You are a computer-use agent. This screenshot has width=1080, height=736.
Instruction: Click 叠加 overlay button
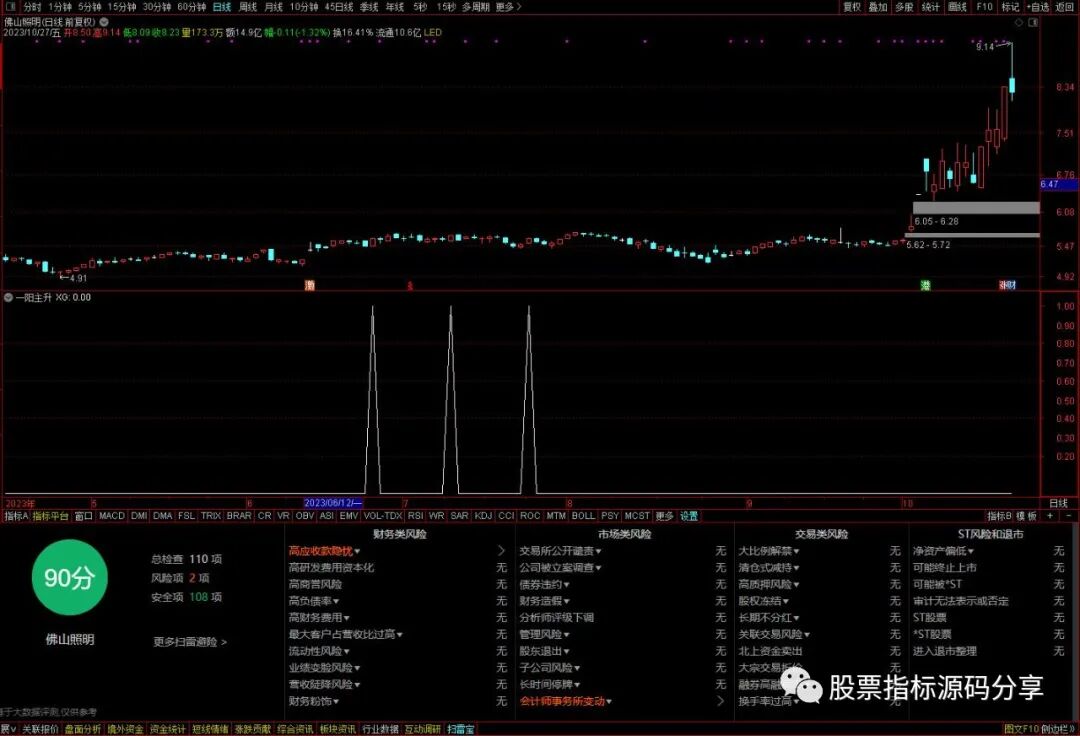click(x=878, y=7)
